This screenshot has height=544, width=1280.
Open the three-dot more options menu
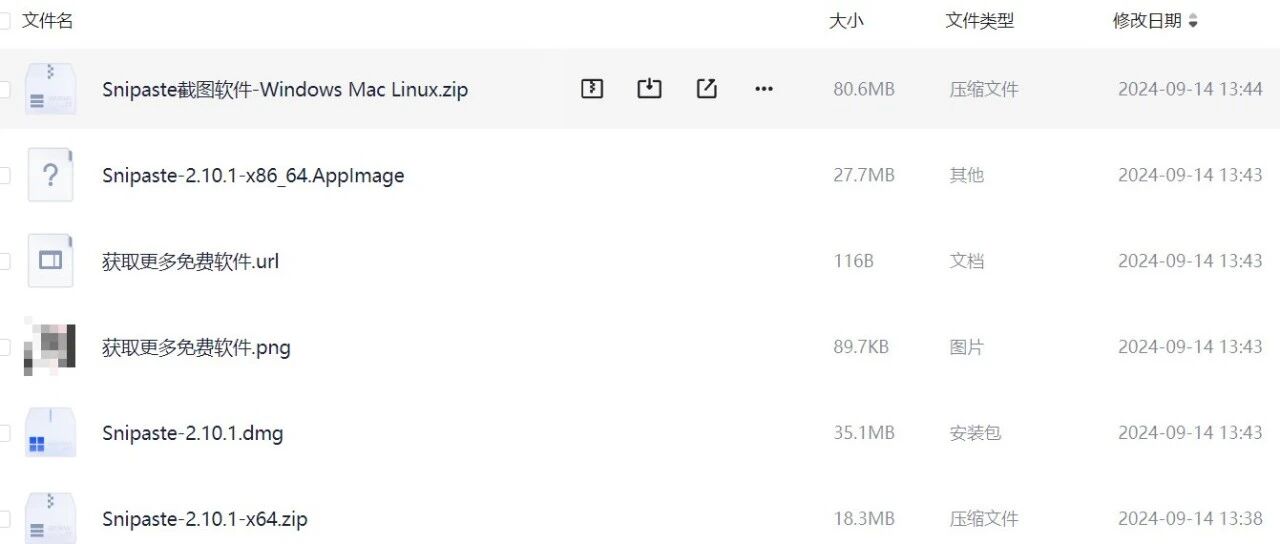[764, 89]
